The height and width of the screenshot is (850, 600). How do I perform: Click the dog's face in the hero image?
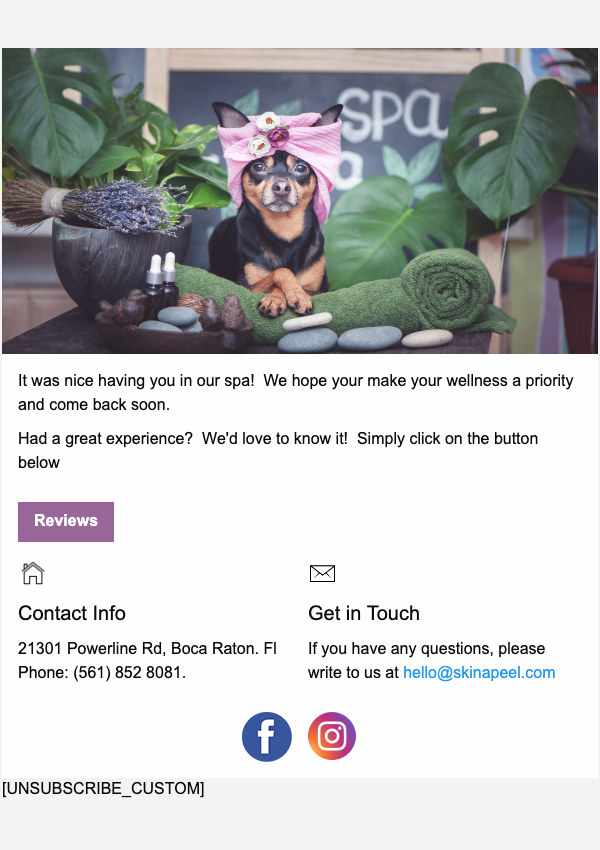280,182
